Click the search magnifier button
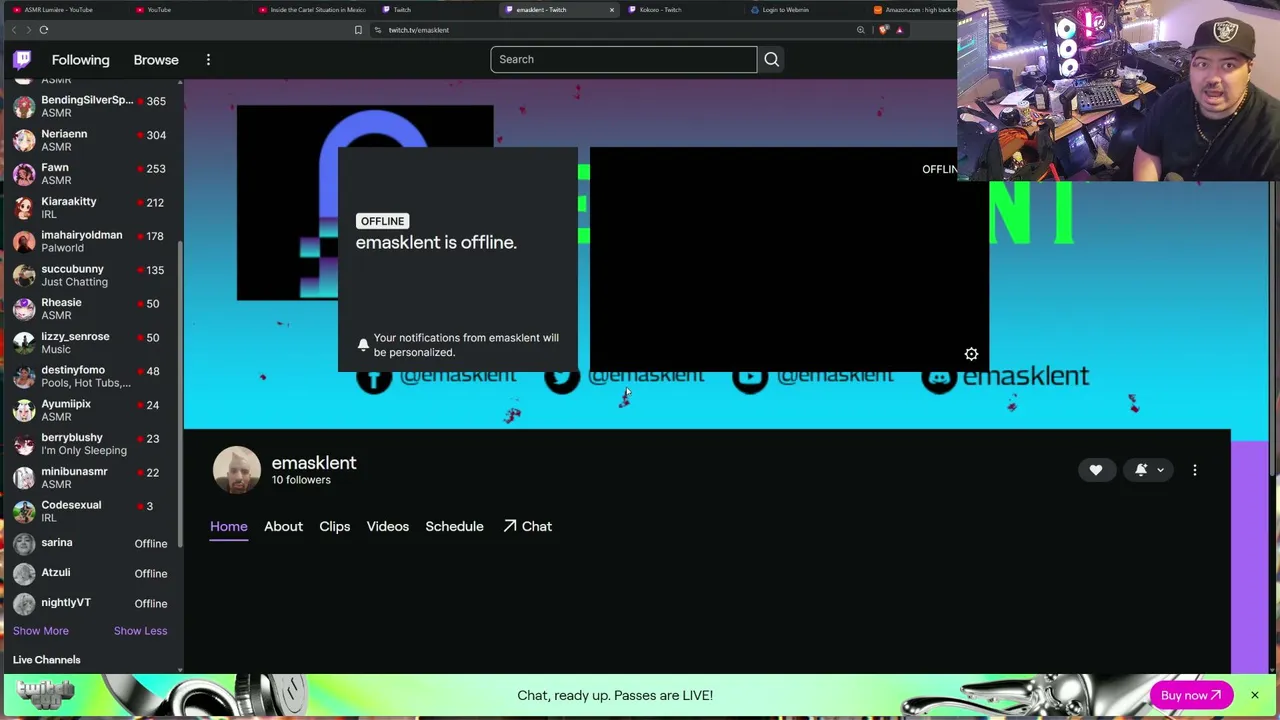This screenshot has height=720, width=1280. 771,59
